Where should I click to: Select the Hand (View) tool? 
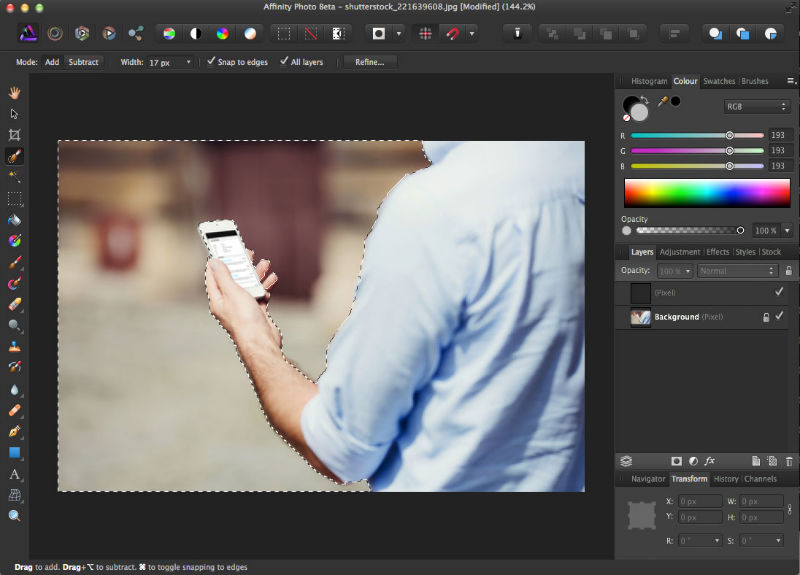tap(14, 92)
